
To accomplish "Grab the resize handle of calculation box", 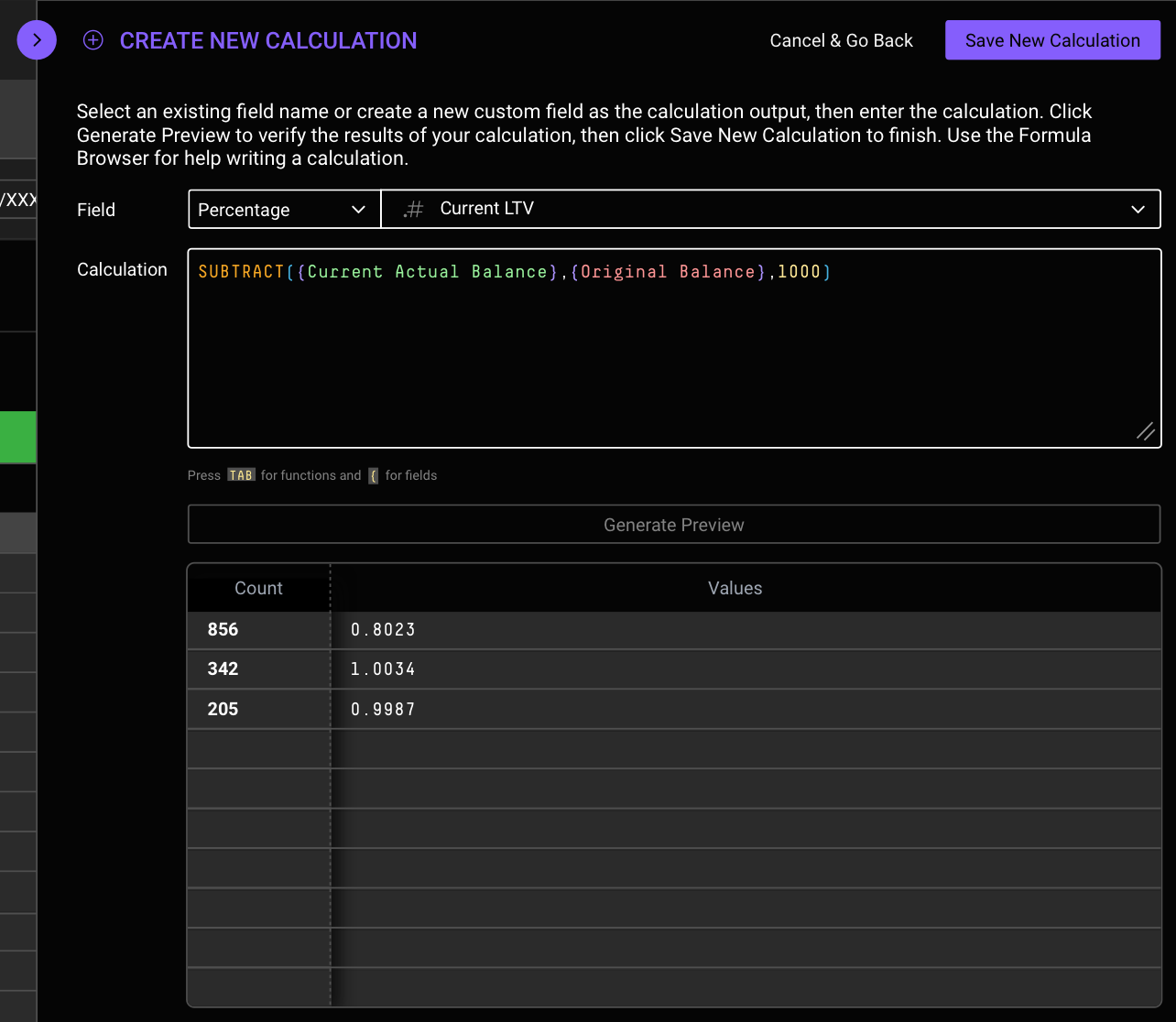I will [x=1145, y=431].
